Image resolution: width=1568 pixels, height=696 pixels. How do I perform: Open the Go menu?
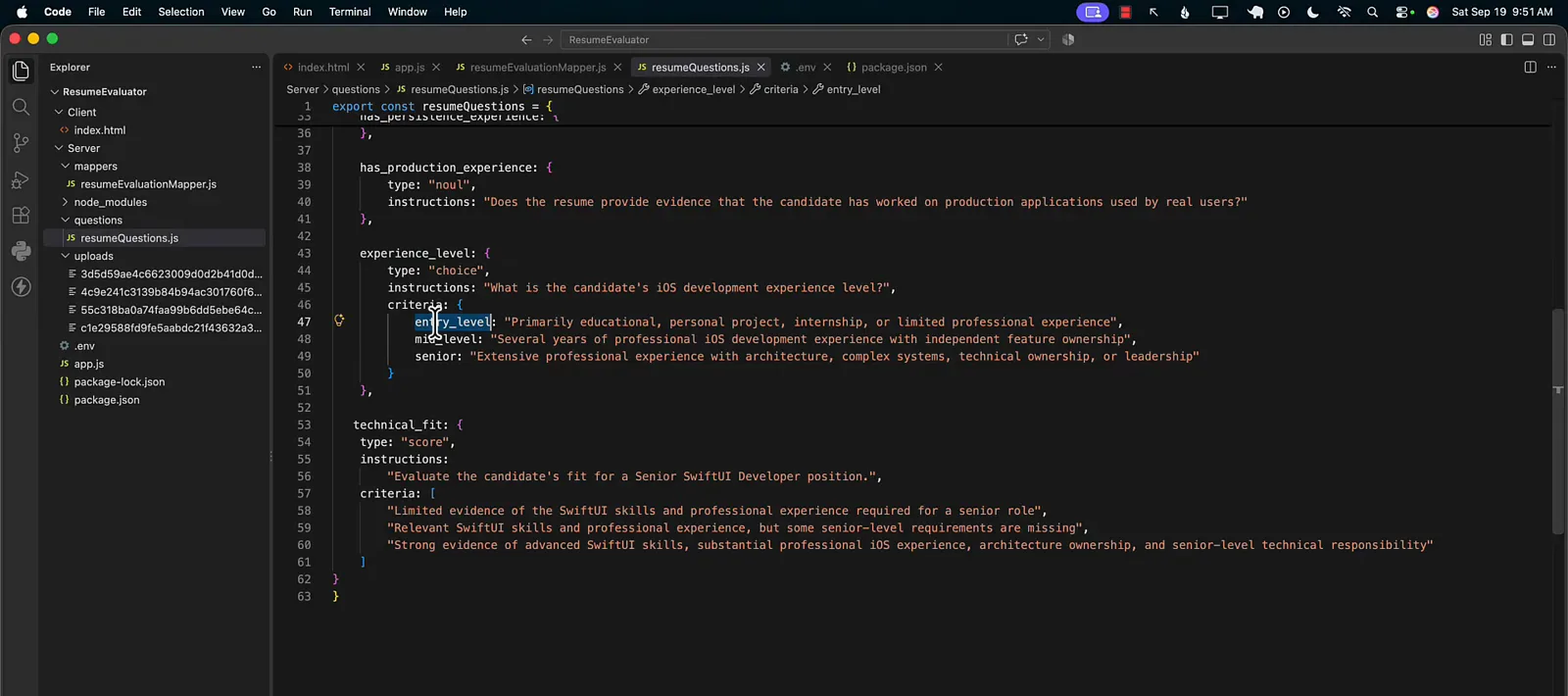pyautogui.click(x=269, y=12)
